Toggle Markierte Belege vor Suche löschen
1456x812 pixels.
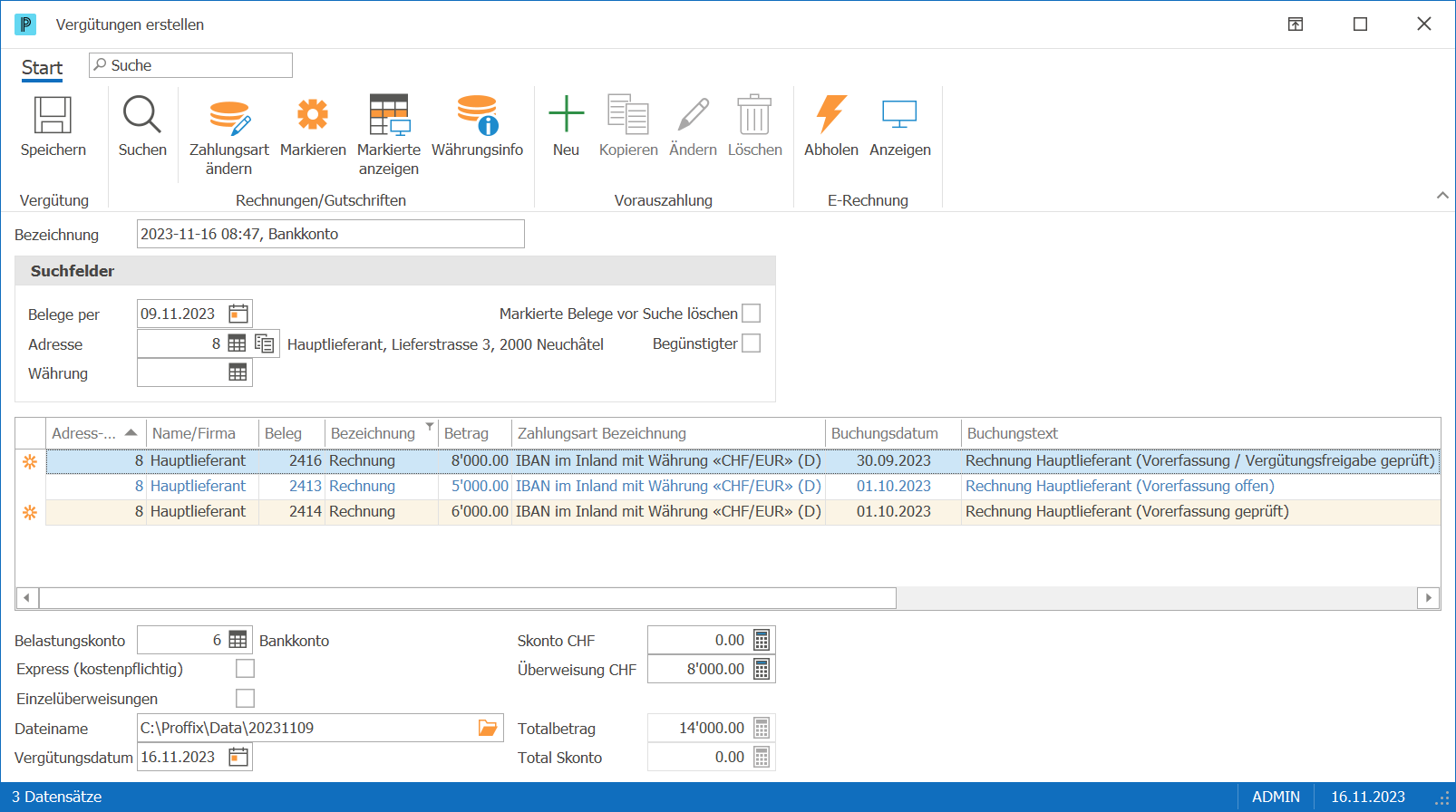click(751, 314)
